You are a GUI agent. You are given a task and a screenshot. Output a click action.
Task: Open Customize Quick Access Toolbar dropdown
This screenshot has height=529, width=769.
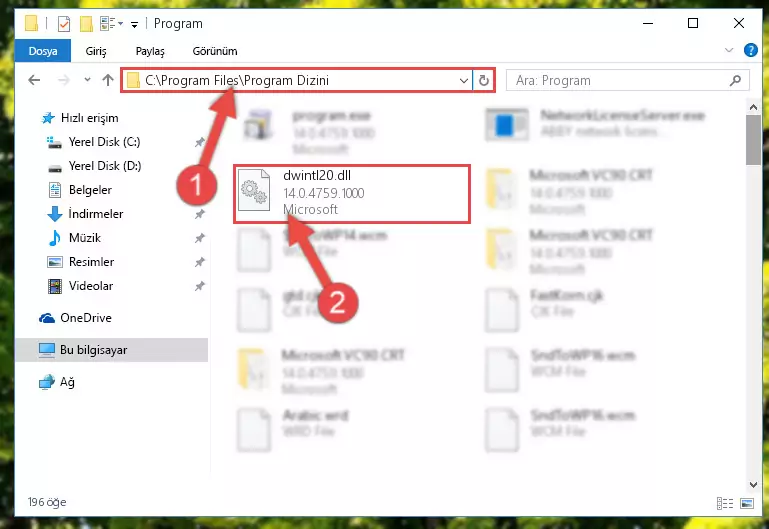click(134, 25)
